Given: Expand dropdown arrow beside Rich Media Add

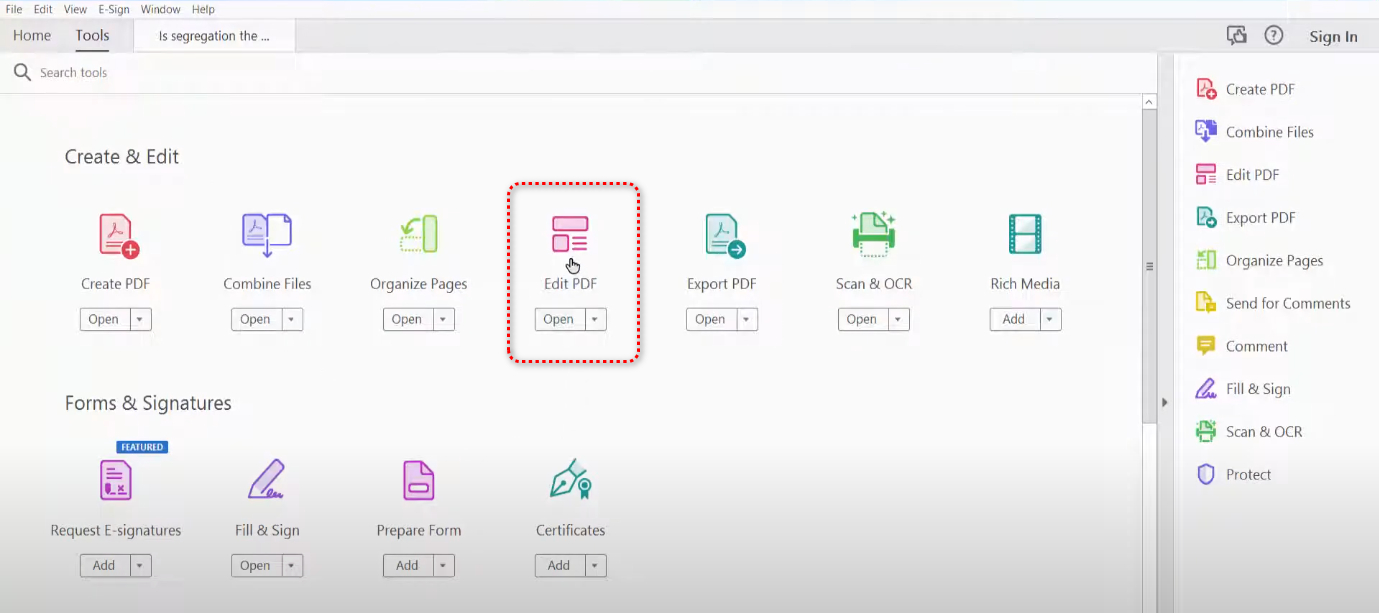Looking at the screenshot, I should 1050,319.
